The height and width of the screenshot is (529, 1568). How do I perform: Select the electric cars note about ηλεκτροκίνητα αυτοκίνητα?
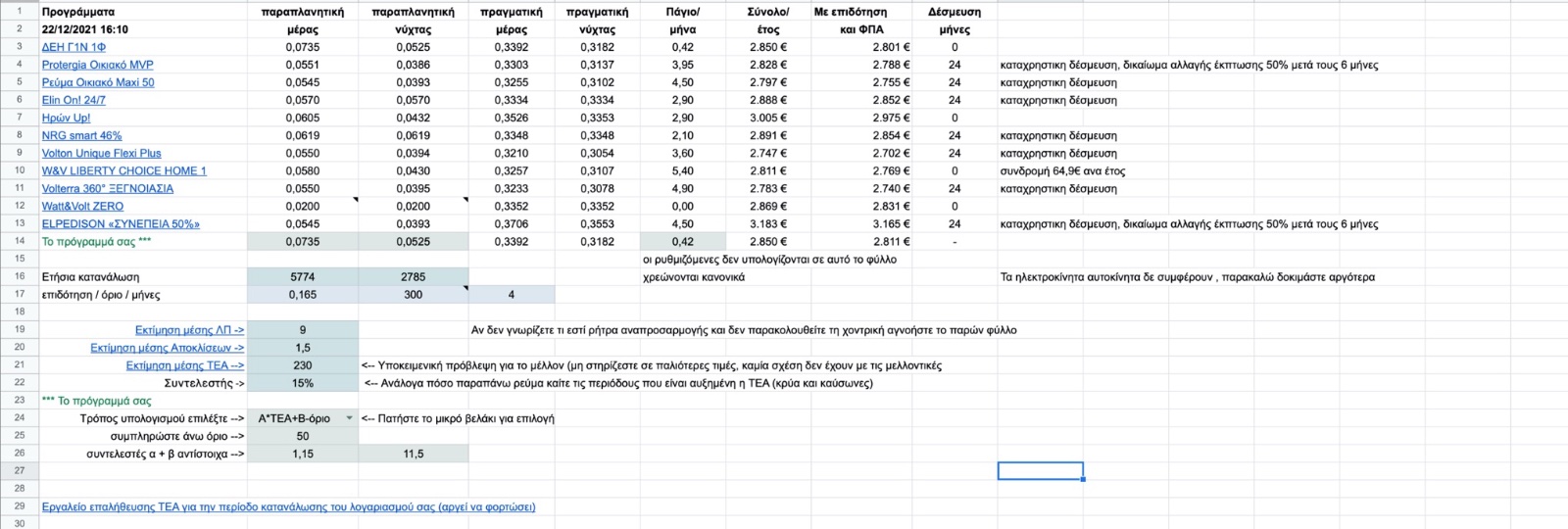click(x=1187, y=277)
